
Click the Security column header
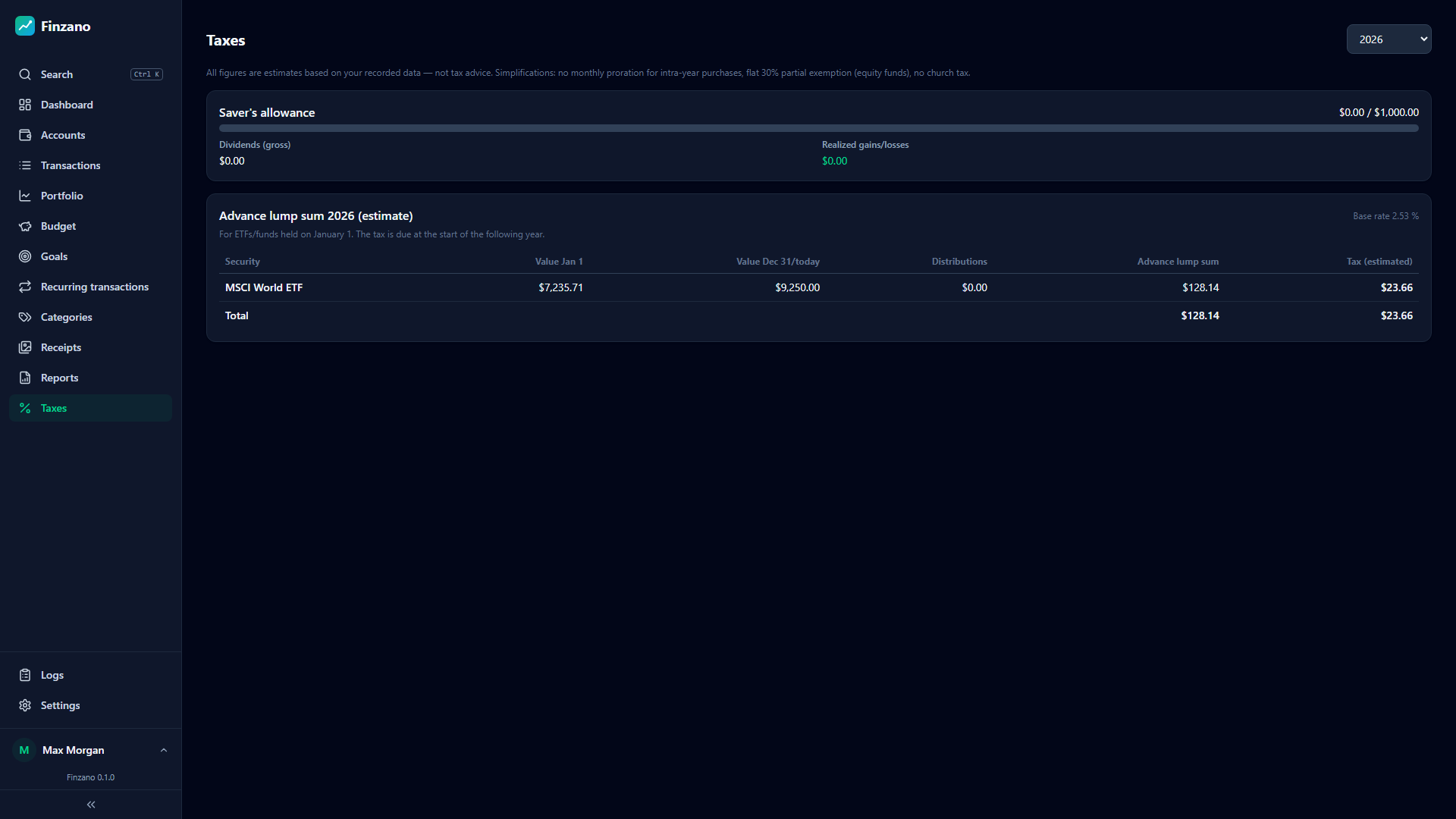click(x=243, y=262)
